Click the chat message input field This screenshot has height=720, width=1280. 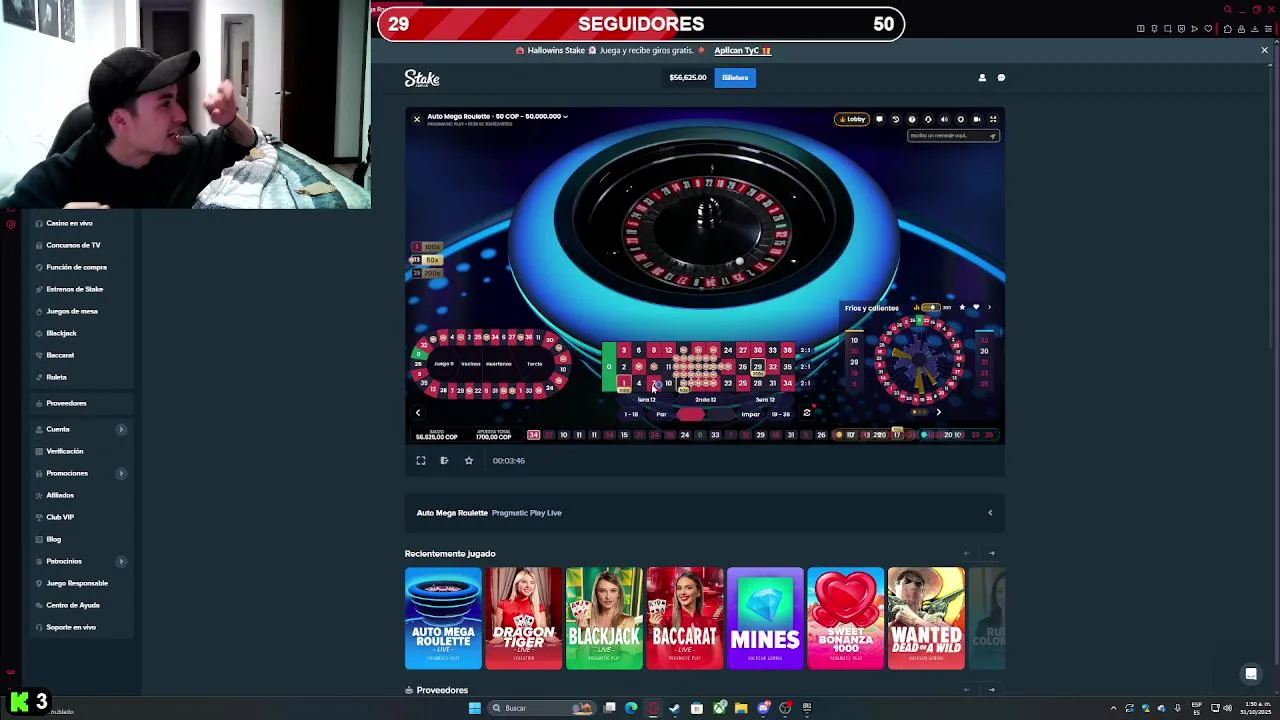pos(953,136)
